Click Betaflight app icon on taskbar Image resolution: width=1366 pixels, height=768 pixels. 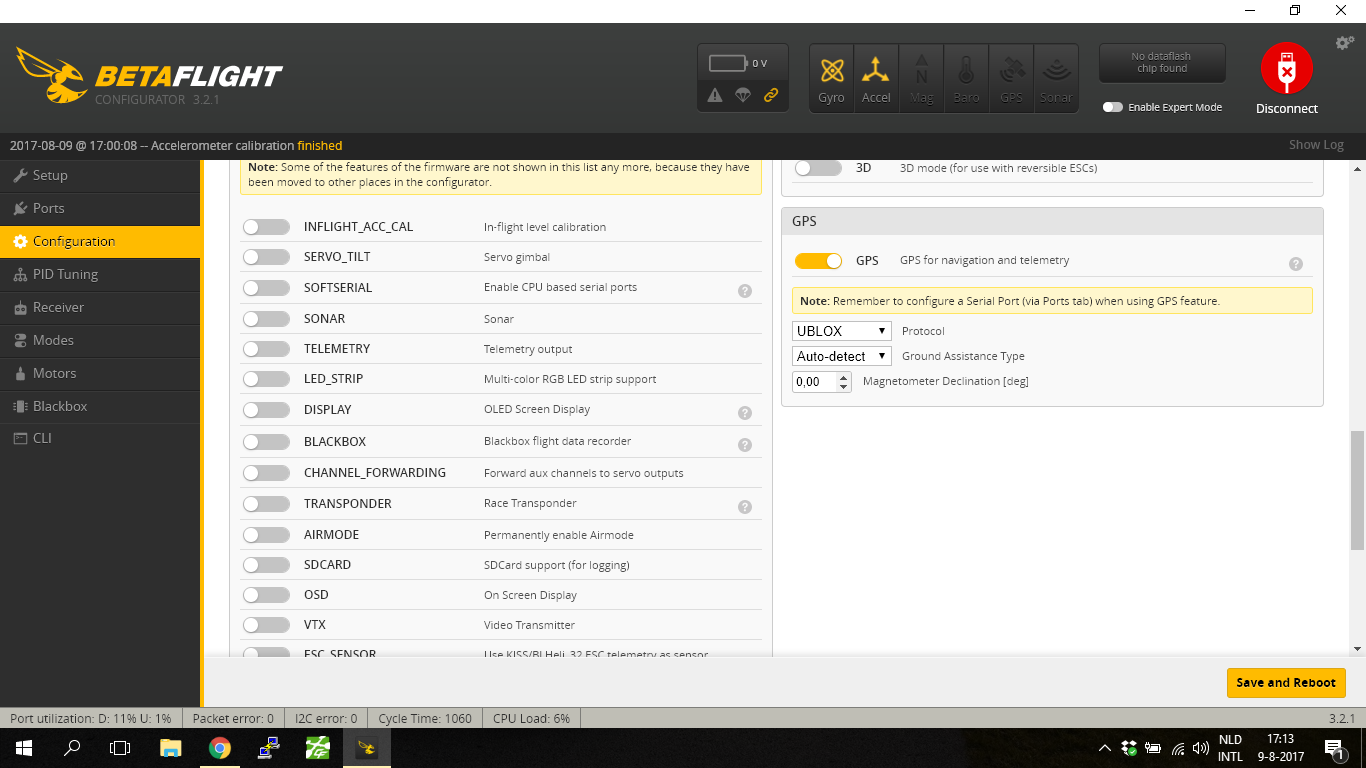pos(367,748)
